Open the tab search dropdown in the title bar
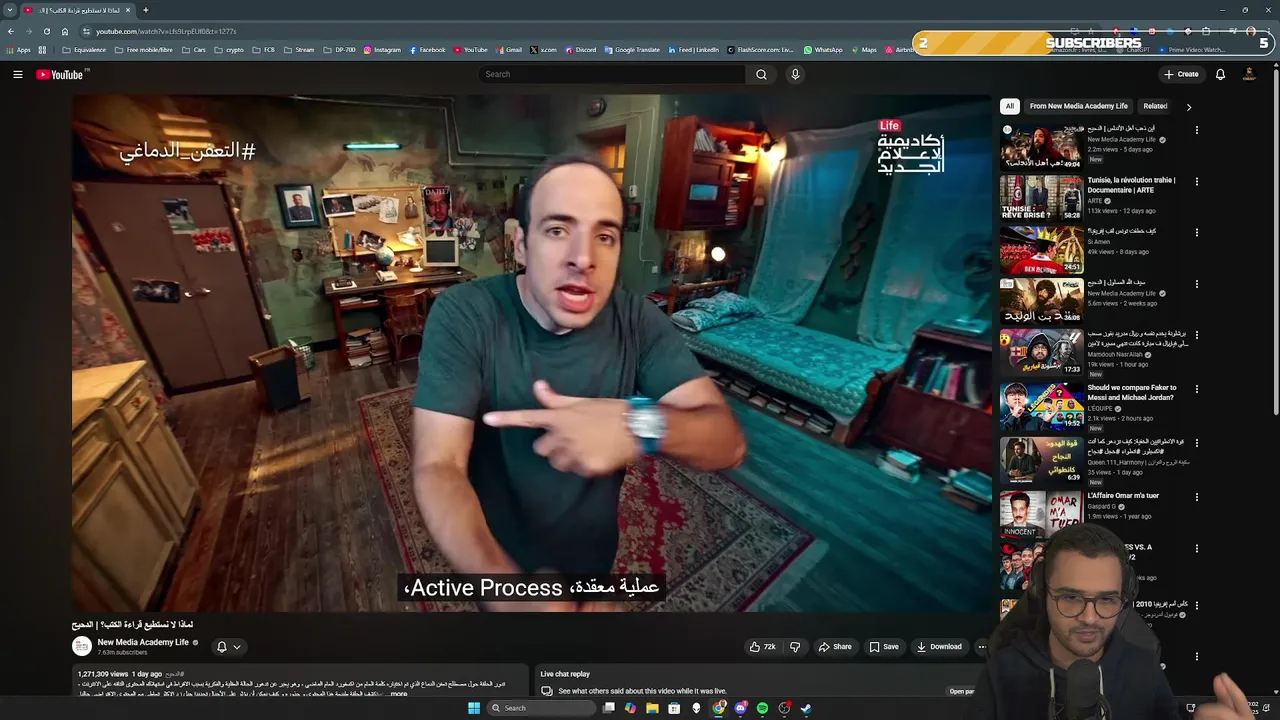Viewport: 1280px width, 720px height. pos(10,10)
